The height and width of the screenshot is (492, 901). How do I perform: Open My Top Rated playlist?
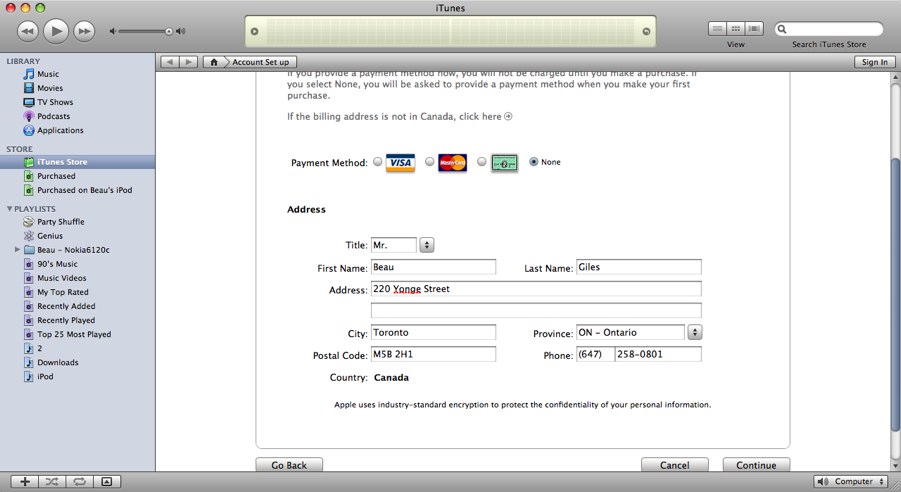tap(63, 292)
